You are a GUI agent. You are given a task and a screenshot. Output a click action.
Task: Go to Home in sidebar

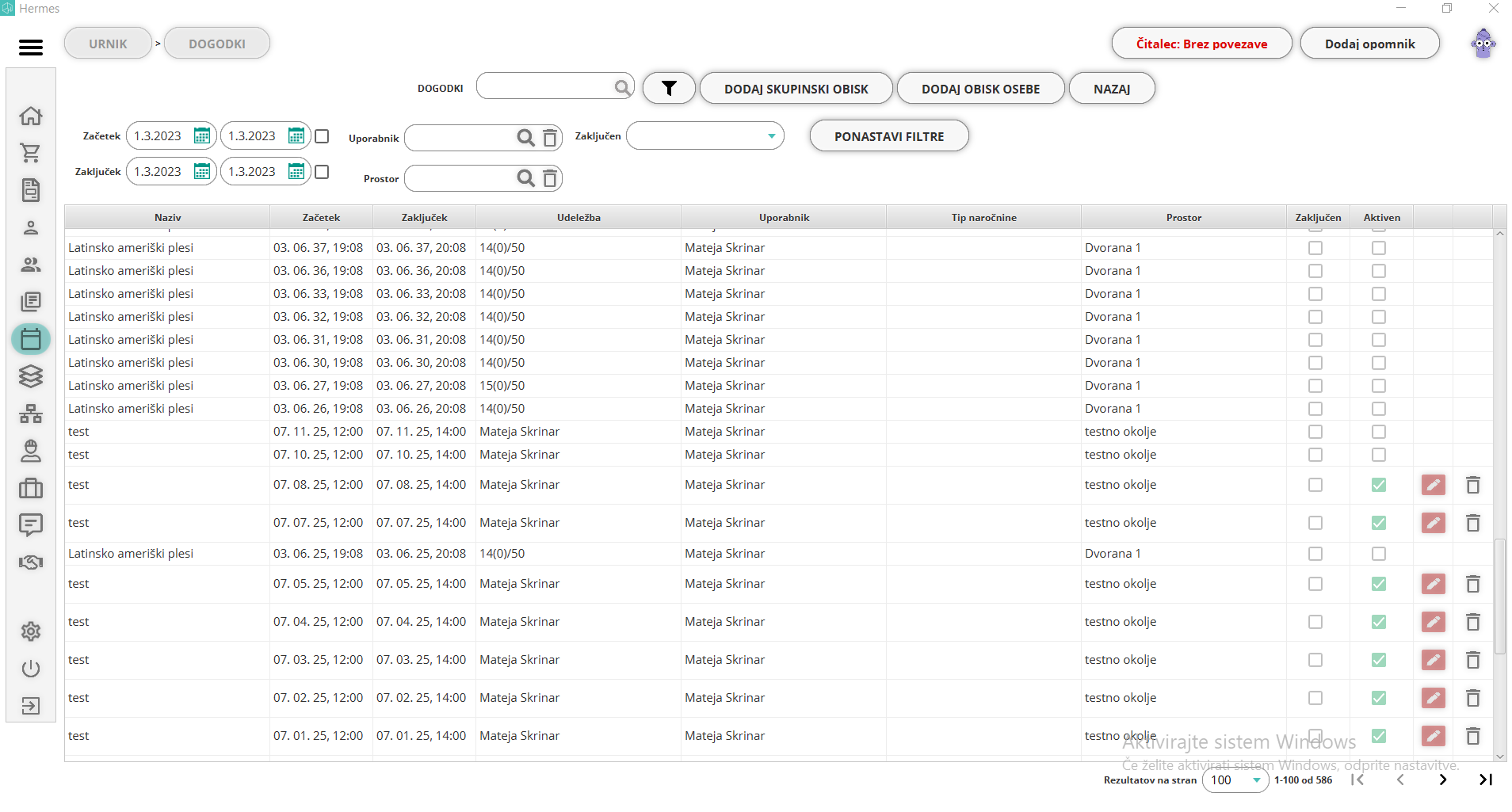31,116
